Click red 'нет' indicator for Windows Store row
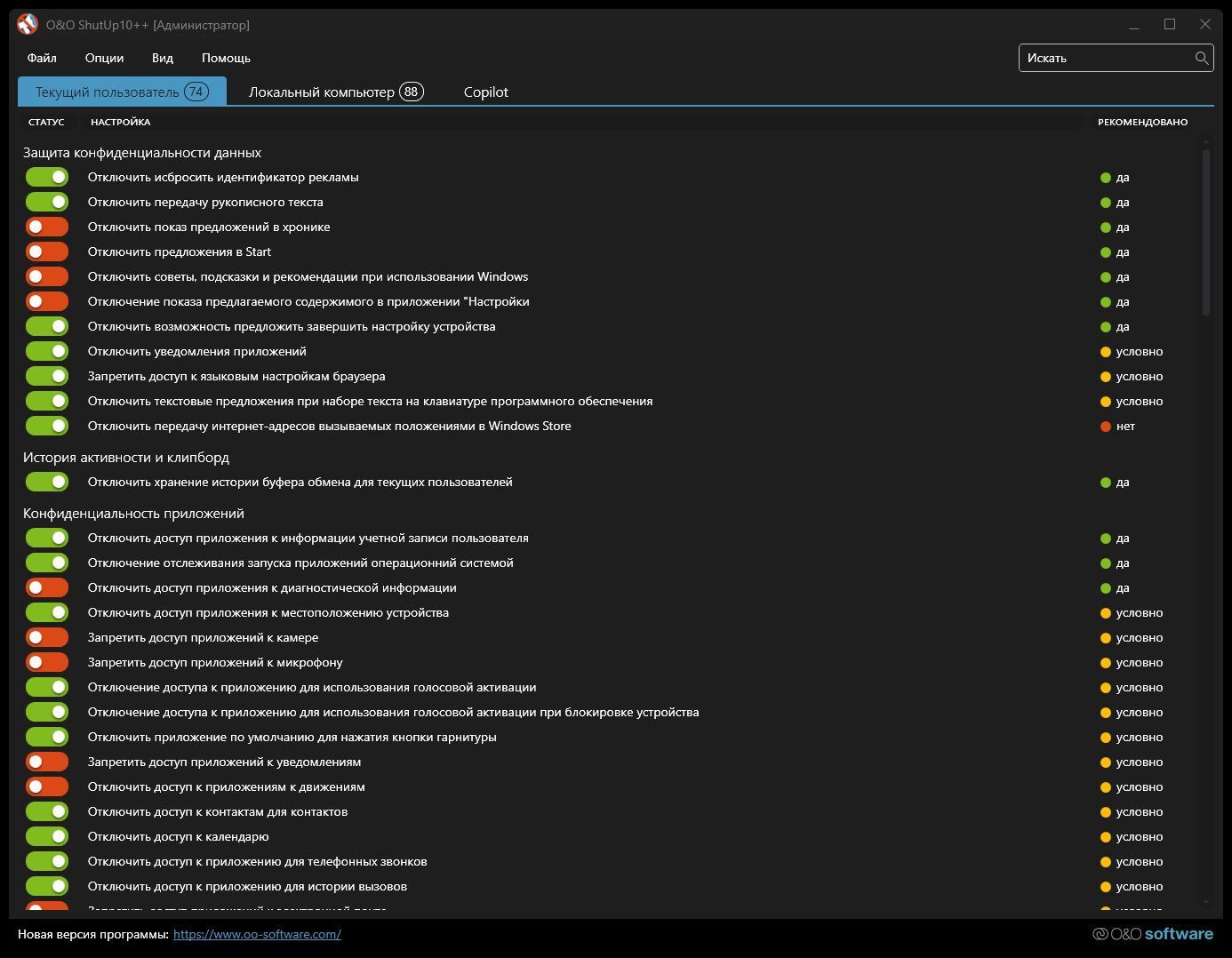This screenshot has width=1232, height=958. click(x=1106, y=427)
